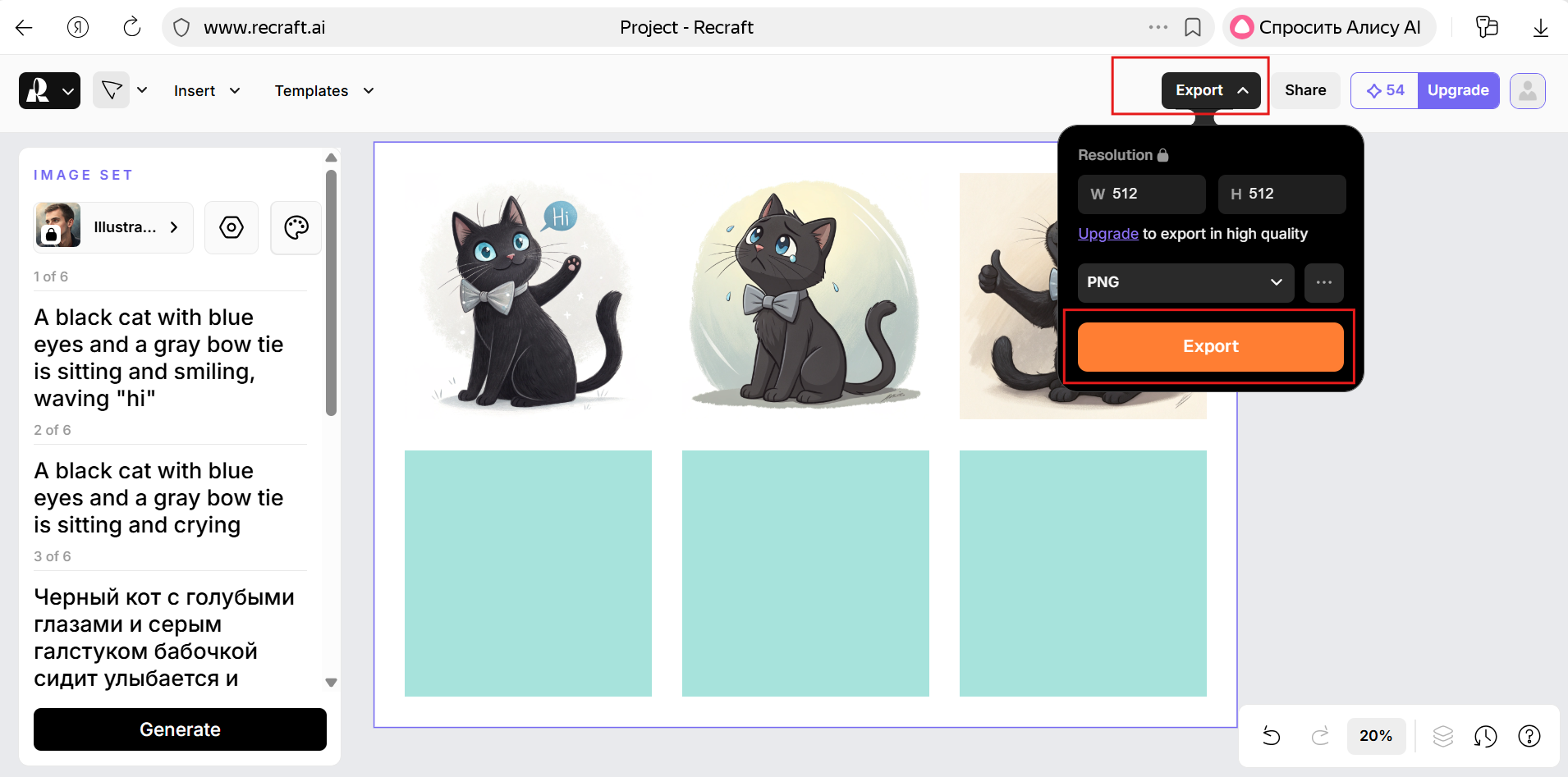1568x777 pixels.
Task: Expand the selection tool options chevron
Action: pyautogui.click(x=142, y=90)
